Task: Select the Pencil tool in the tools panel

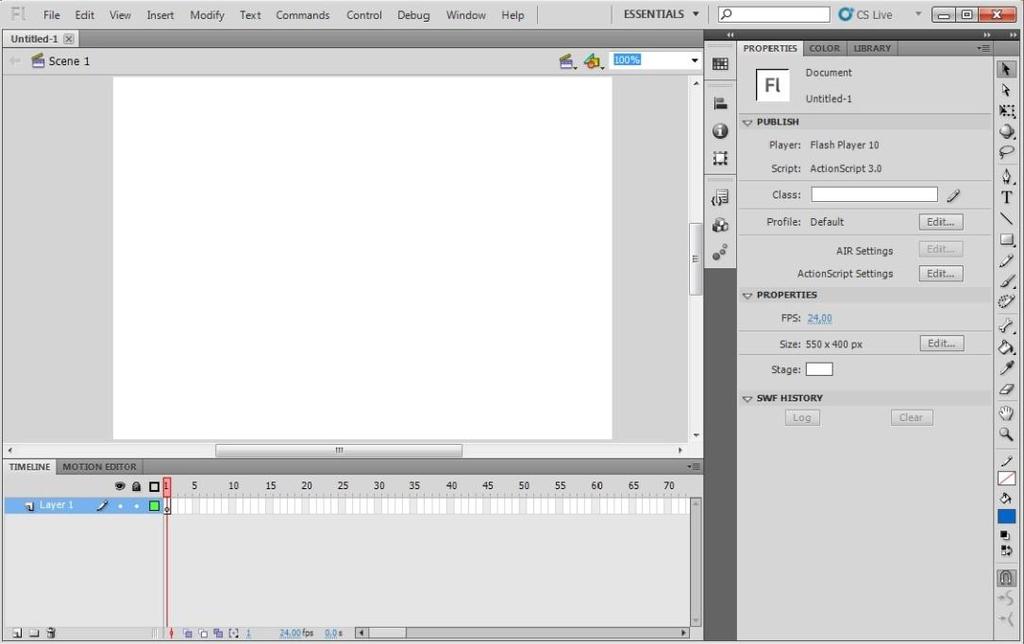Action: (1006, 261)
